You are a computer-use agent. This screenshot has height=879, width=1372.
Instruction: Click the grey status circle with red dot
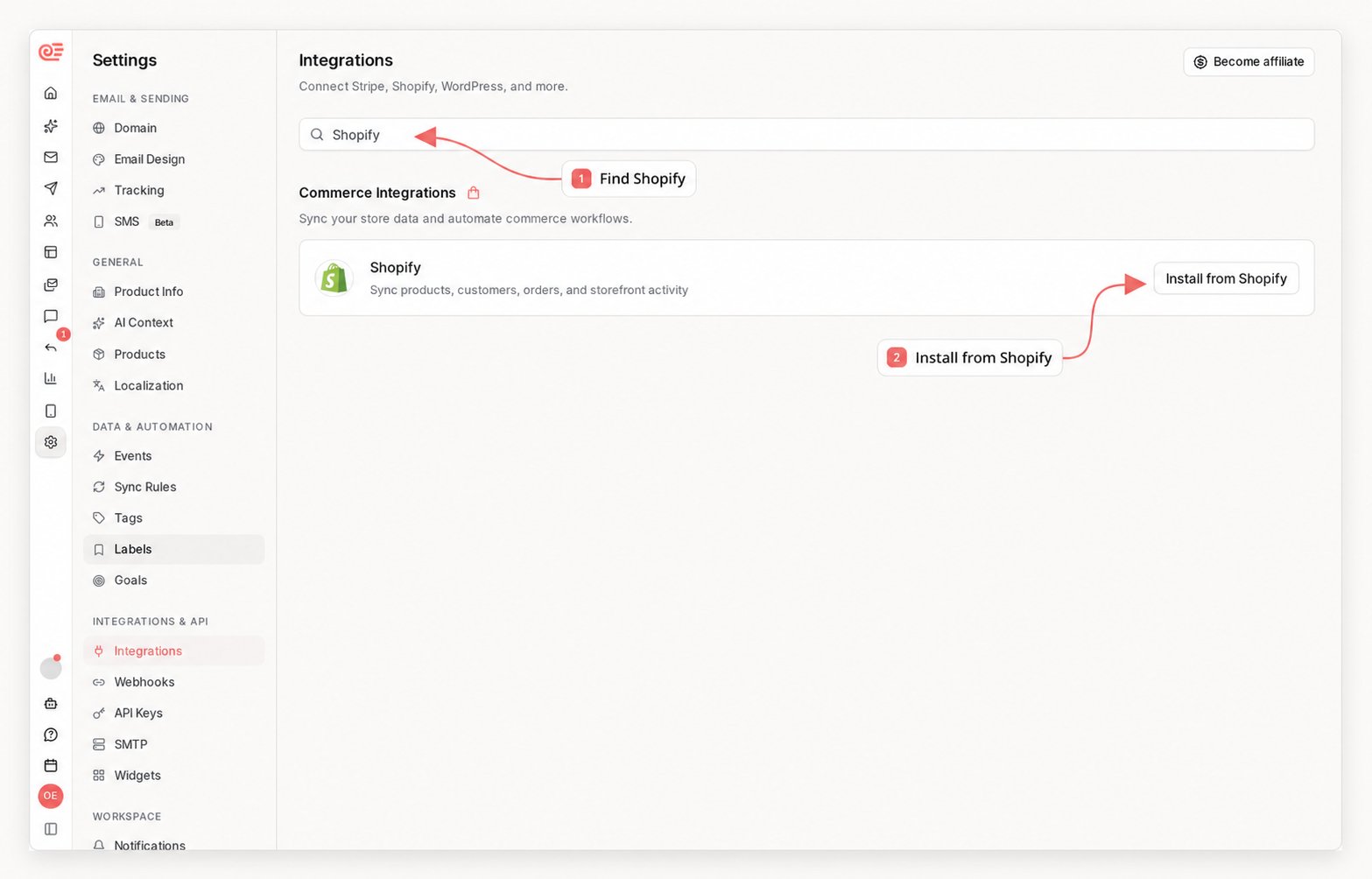coord(51,668)
